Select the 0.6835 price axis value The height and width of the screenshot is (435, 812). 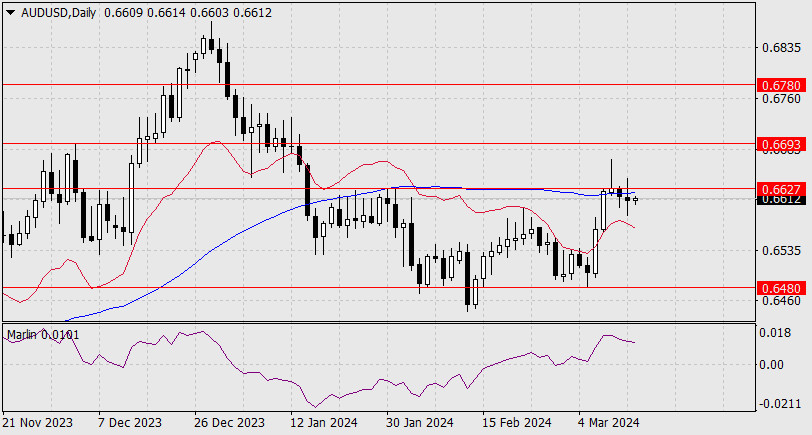[x=781, y=48]
